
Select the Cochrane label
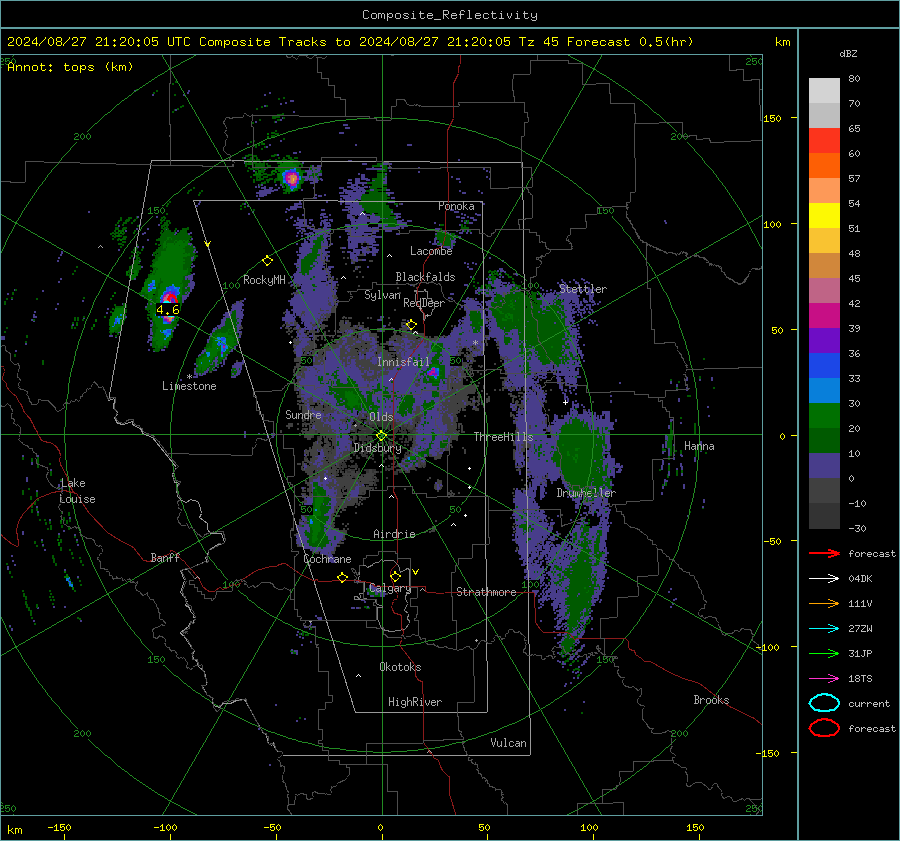click(327, 559)
